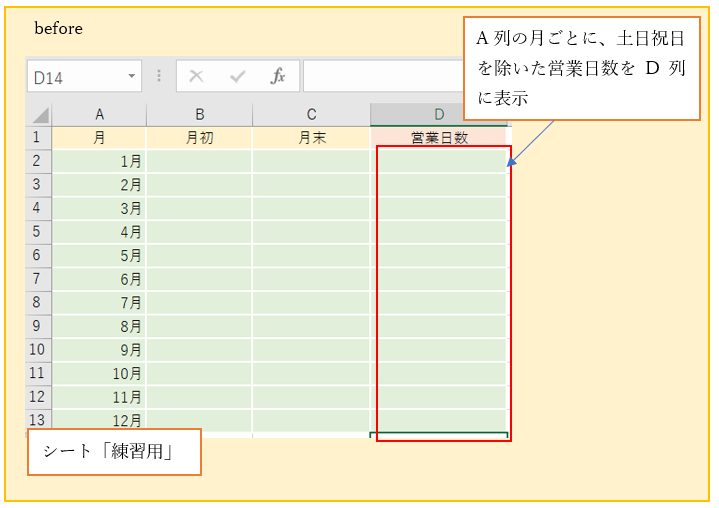Viewport: 719px width, 508px height.
Task: Click cell containing 12月
Action: click(x=99, y=420)
